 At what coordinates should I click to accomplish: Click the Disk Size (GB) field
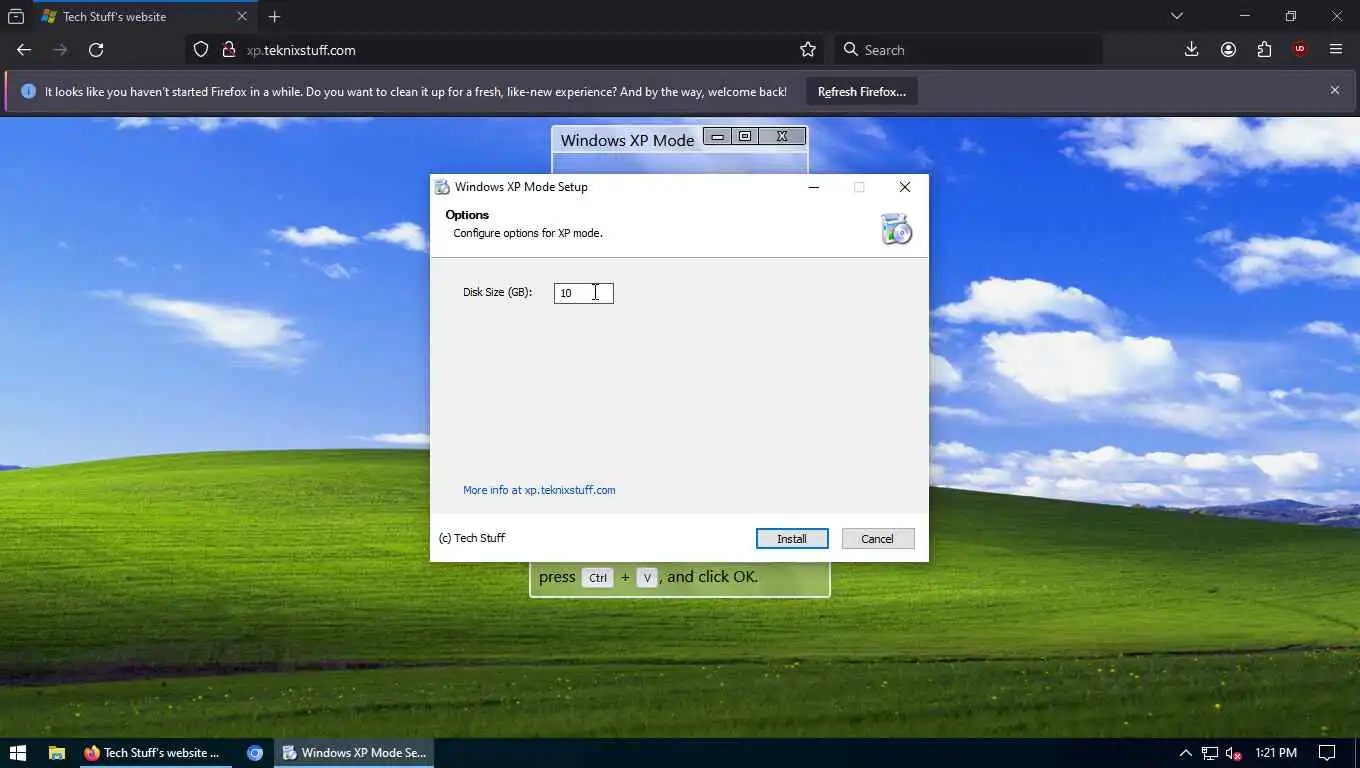click(x=584, y=293)
